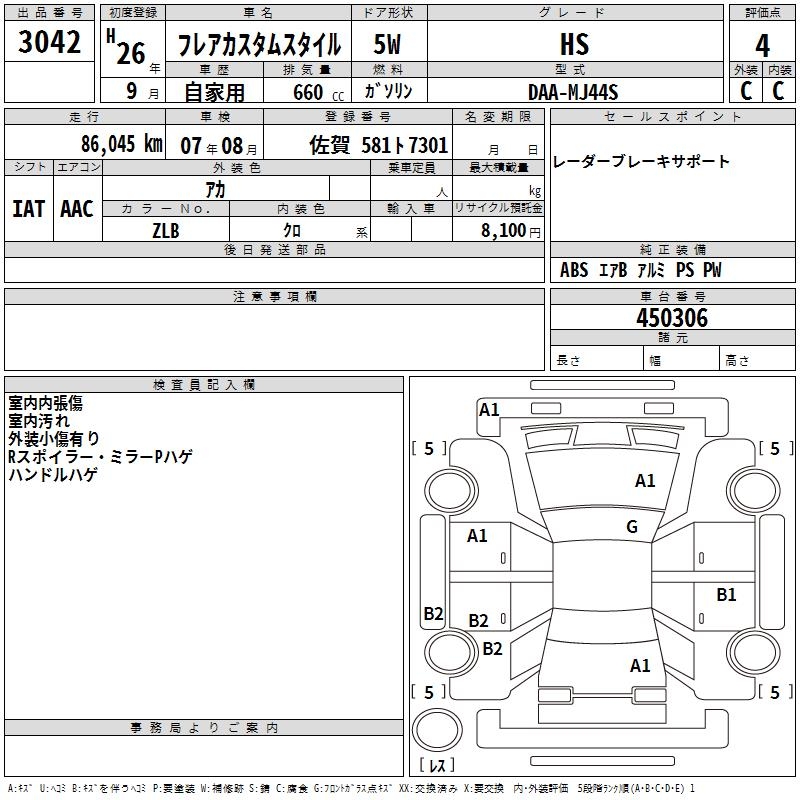The width and height of the screenshot is (800, 800).
Task: Click the 長さ dimension label
Action: (568, 361)
